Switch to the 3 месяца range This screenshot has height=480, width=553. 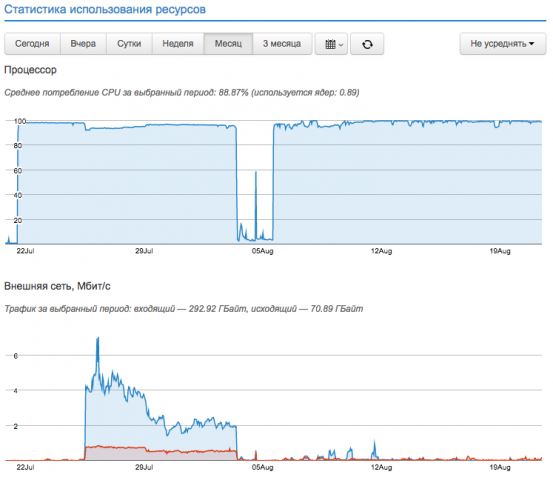click(x=282, y=44)
